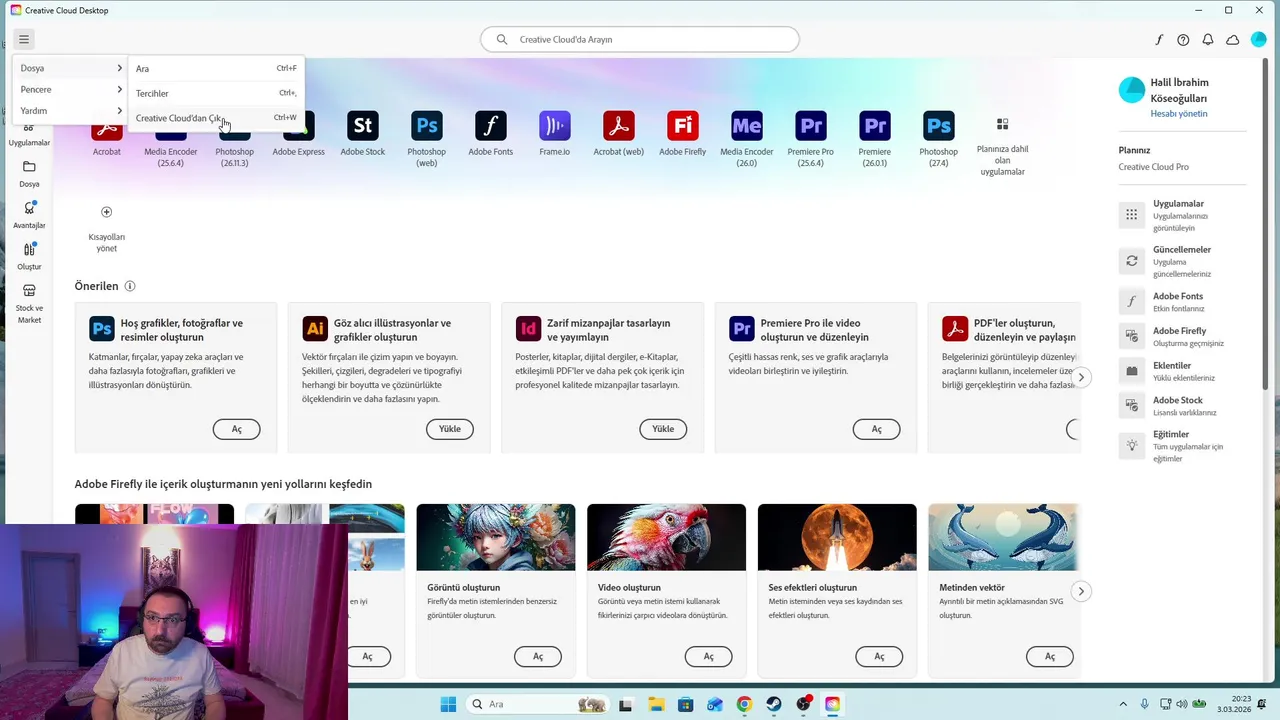1280x720 pixels.
Task: Open Eğitimler in the right panel
Action: click(x=1181, y=446)
